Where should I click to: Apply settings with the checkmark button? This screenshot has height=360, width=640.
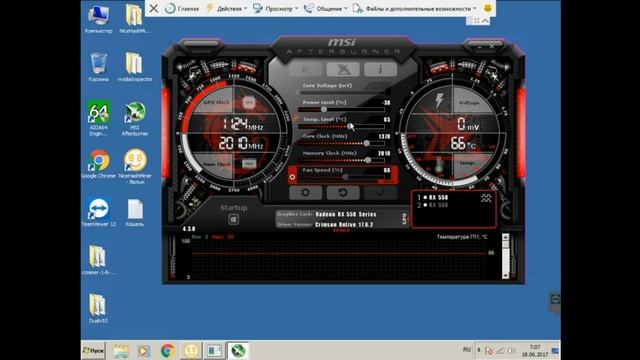[380, 193]
